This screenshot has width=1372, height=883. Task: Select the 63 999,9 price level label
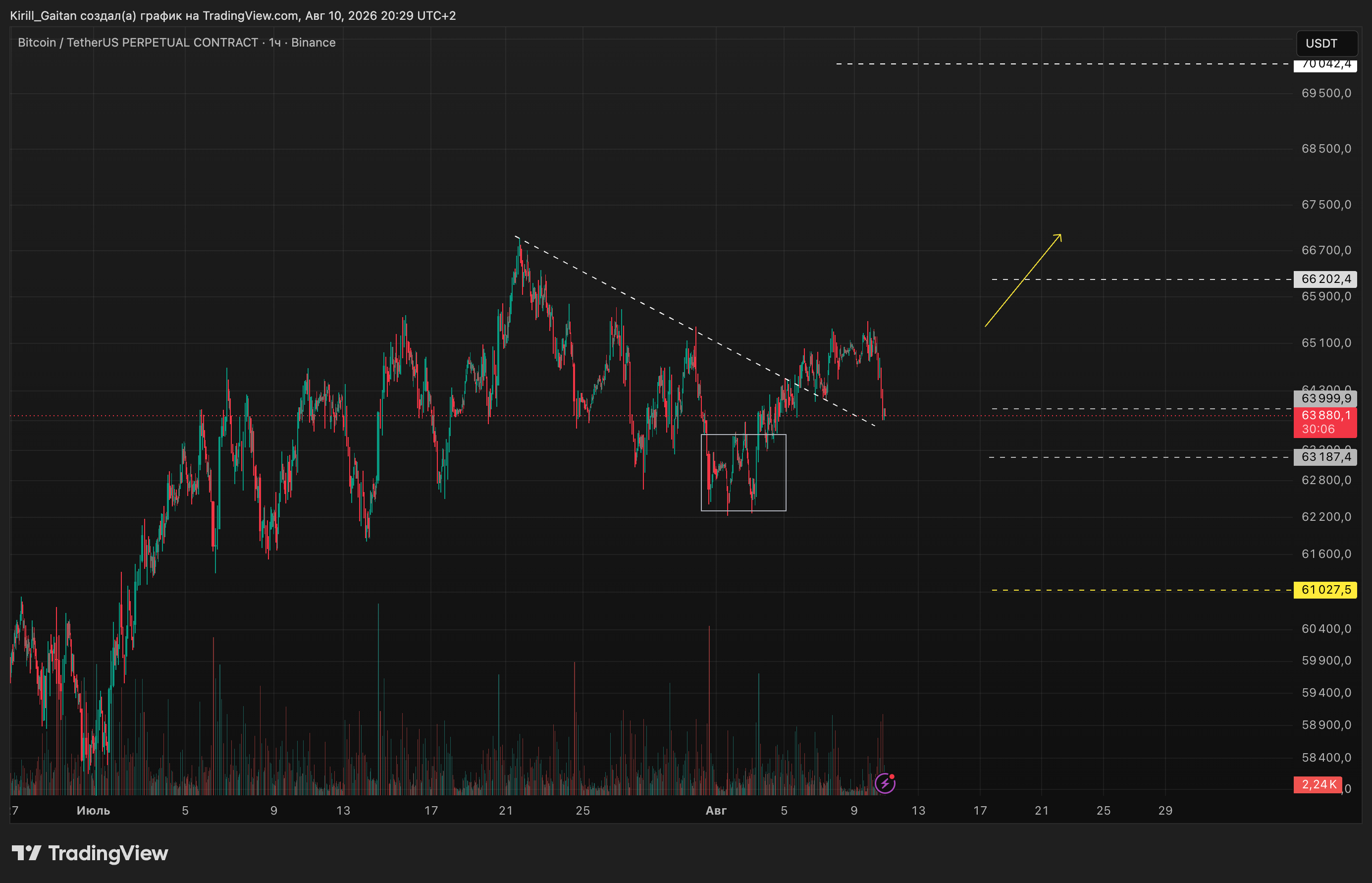click(1325, 398)
